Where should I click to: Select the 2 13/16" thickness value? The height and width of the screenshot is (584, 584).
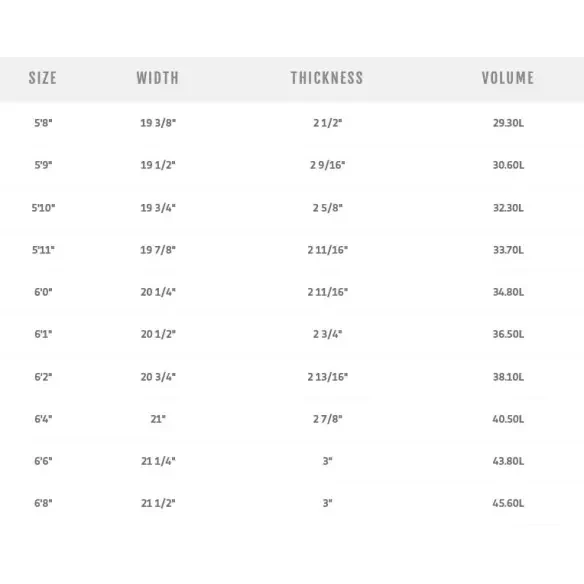click(327, 377)
